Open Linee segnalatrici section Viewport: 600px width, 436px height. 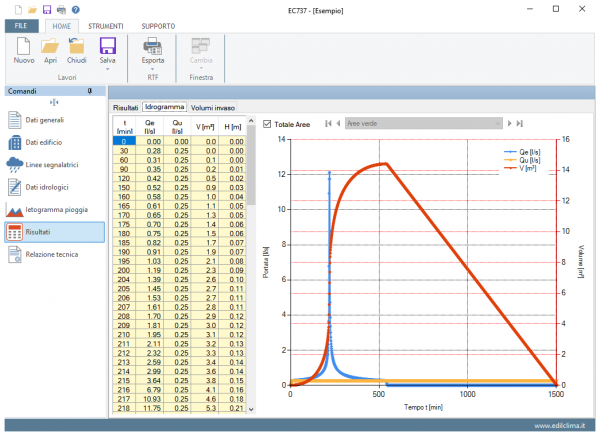tap(55, 165)
